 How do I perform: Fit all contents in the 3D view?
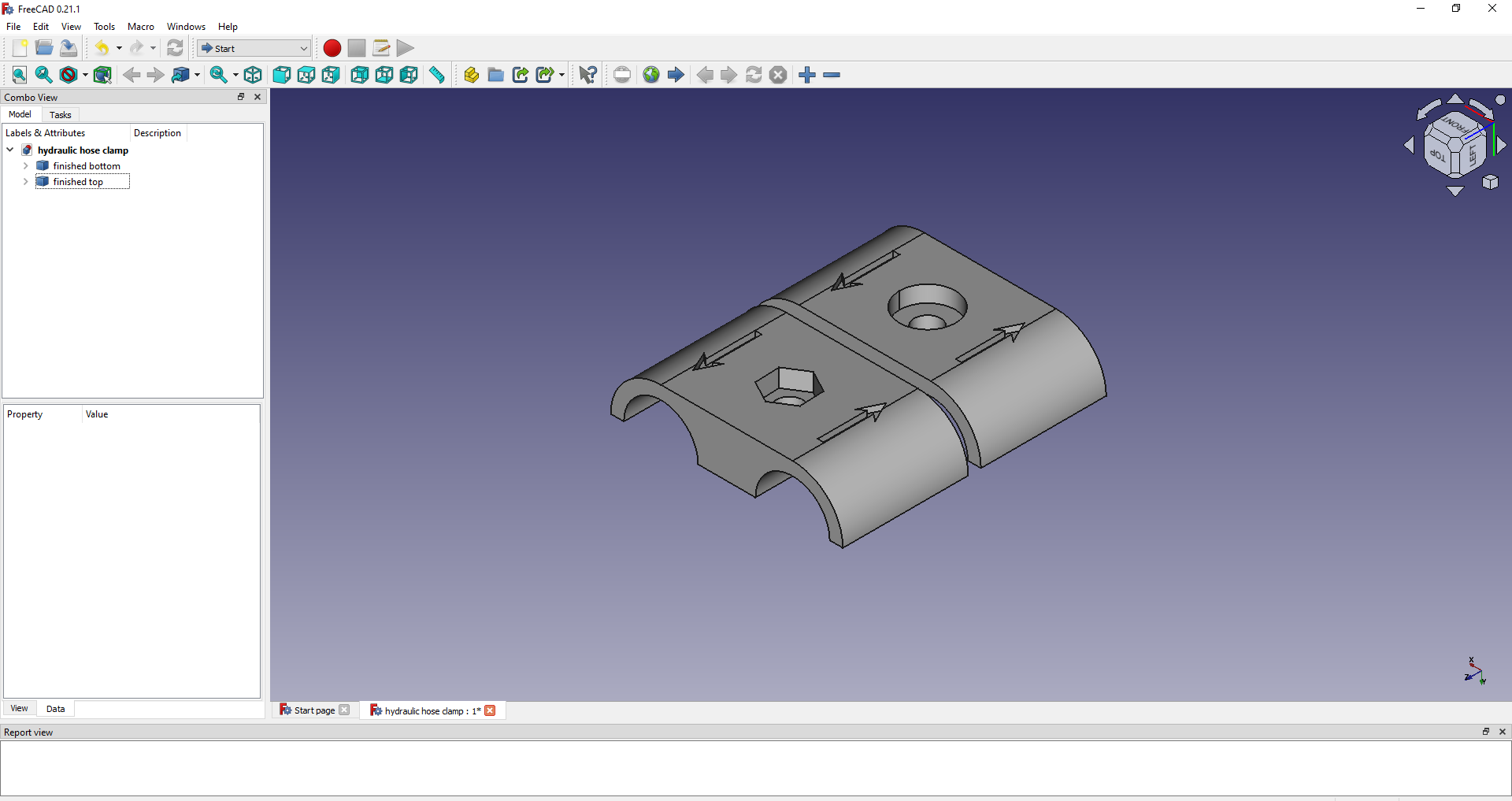tap(19, 75)
